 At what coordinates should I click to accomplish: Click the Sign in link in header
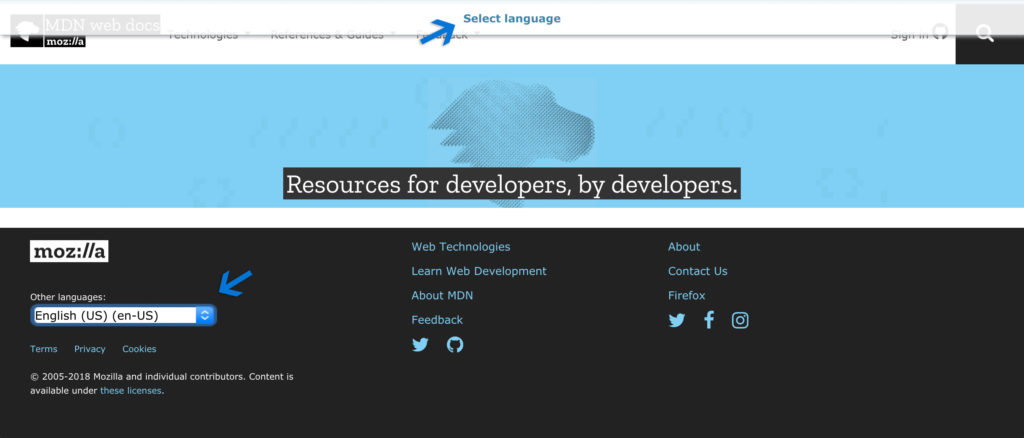coord(918,34)
